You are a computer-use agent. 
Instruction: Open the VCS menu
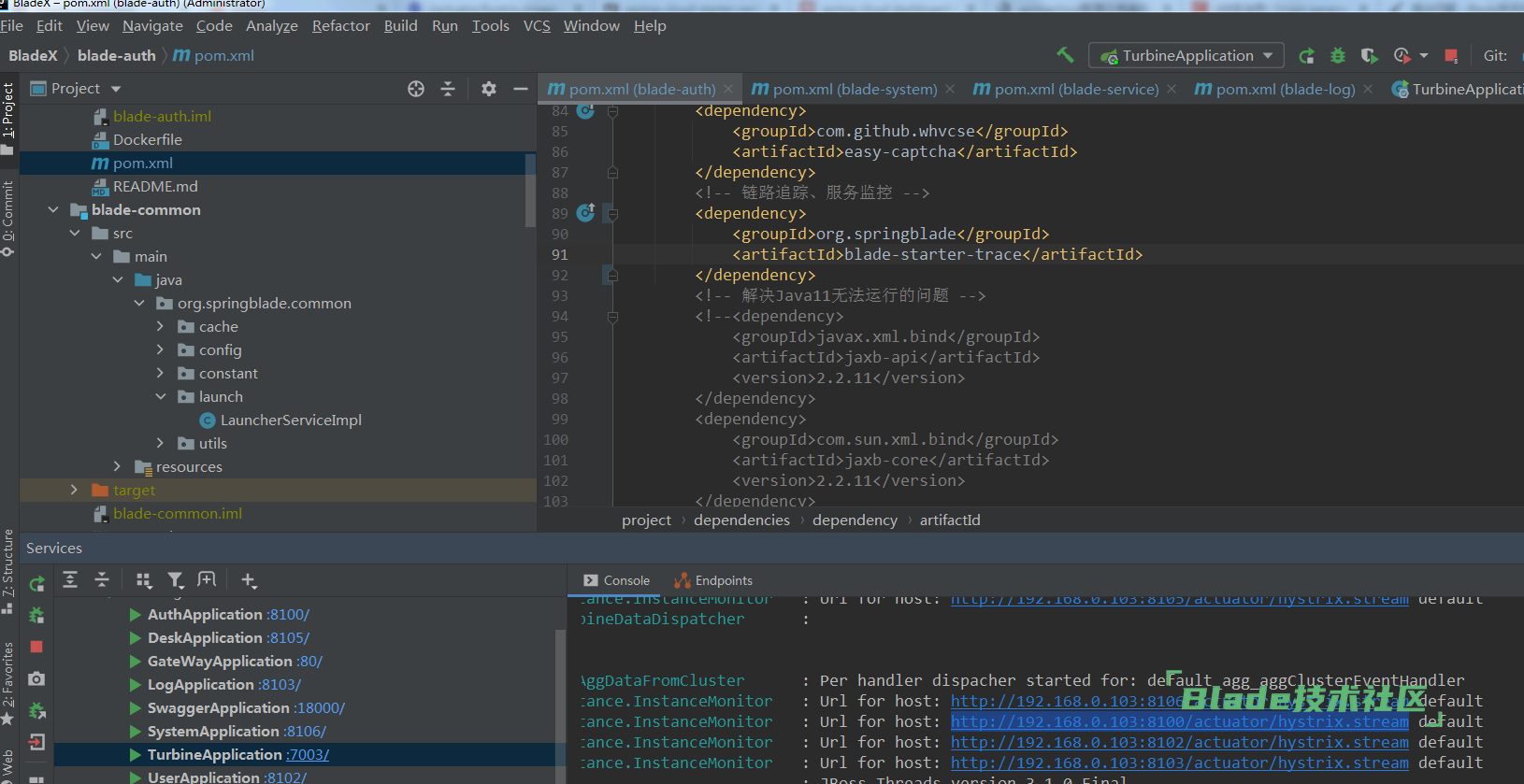pos(537,26)
